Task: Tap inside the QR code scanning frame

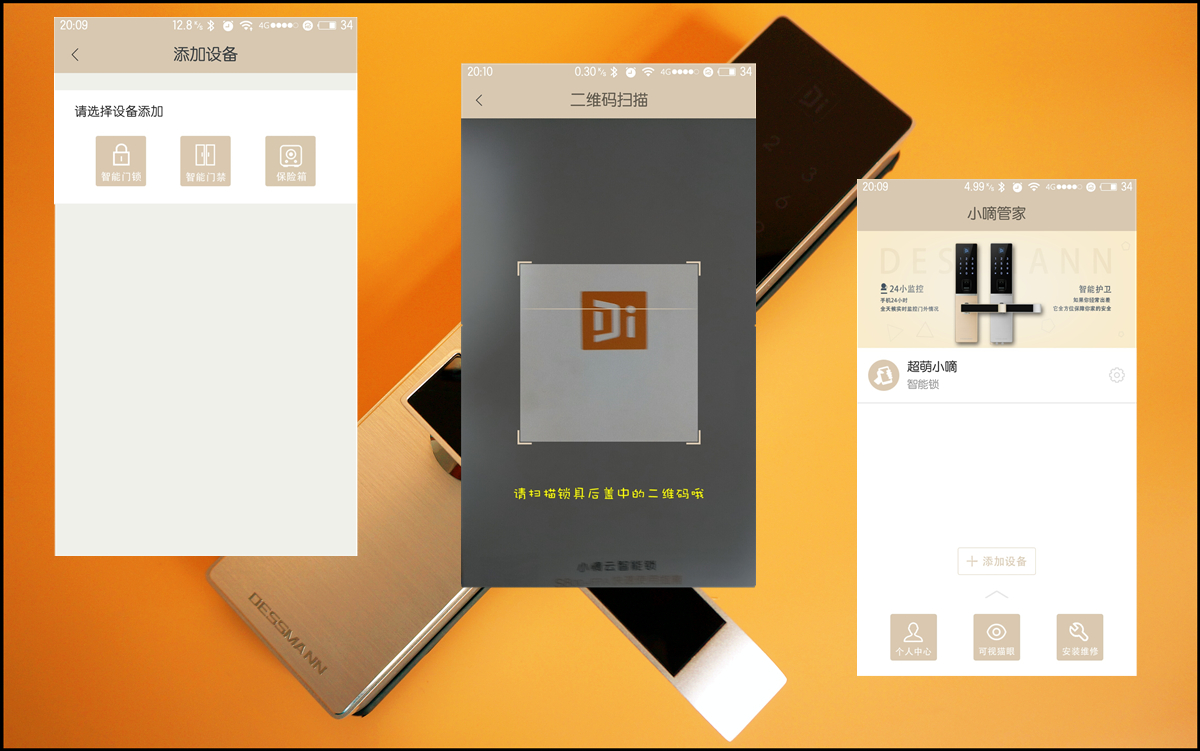Action: coord(608,352)
